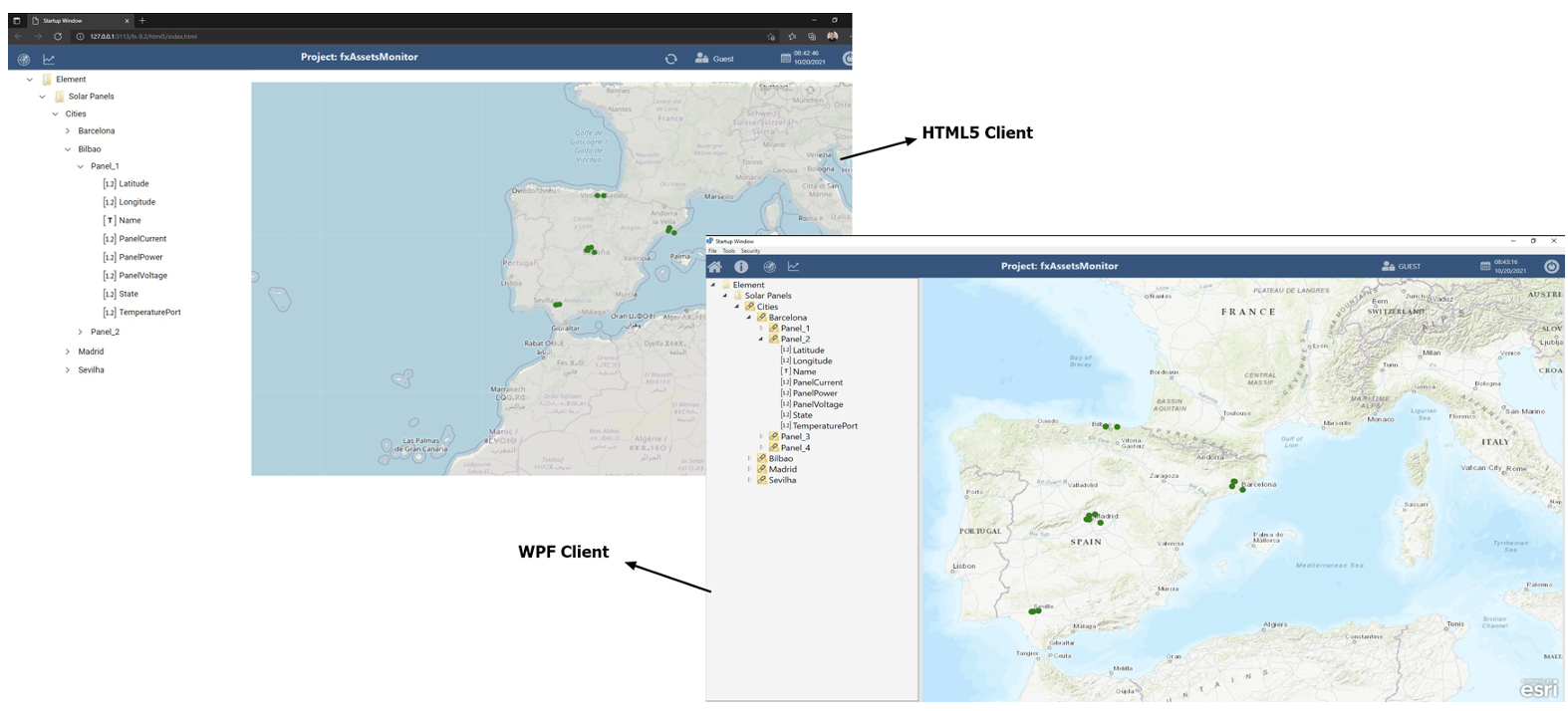Collapse the Barcelona node in WPF tree
The width and height of the screenshot is (1568, 711).
(x=749, y=318)
